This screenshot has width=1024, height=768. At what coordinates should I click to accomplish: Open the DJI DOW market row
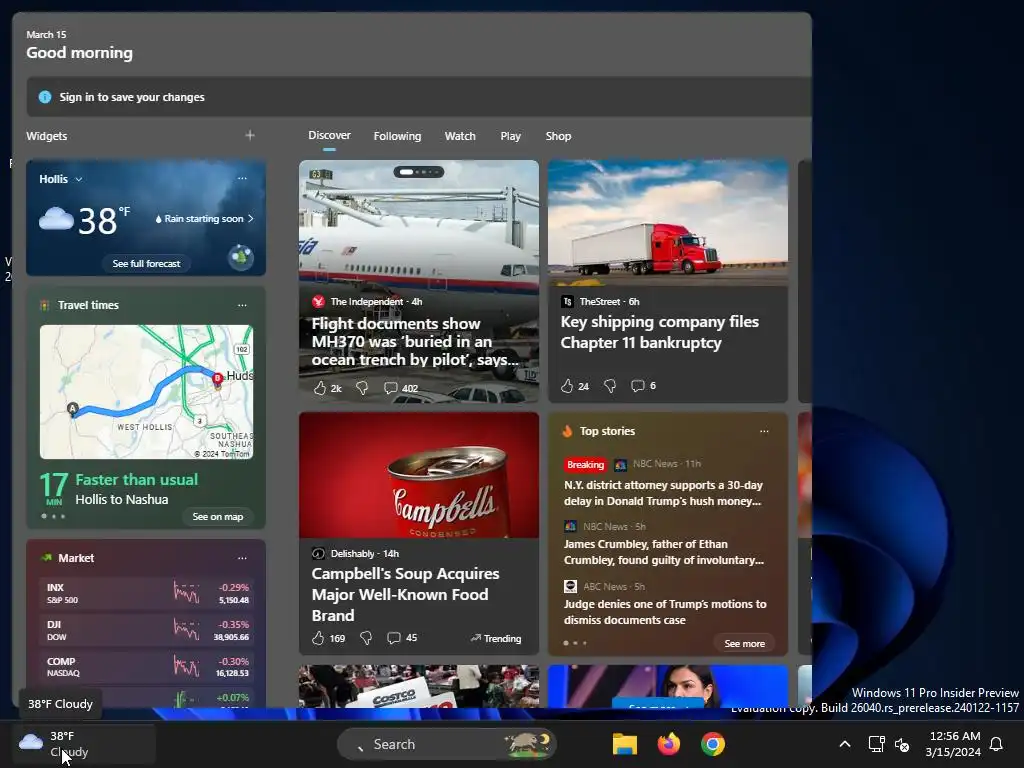pyautogui.click(x=146, y=630)
